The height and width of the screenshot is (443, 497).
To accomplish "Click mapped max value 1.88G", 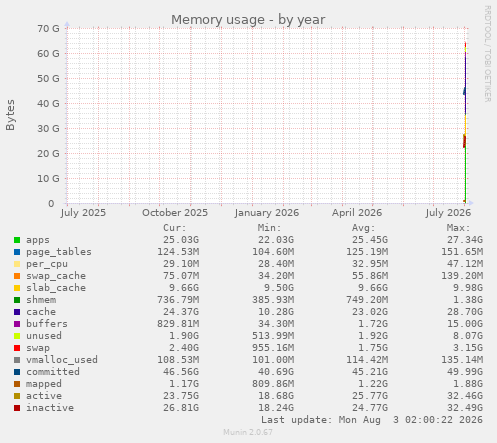I will tap(468, 384).
